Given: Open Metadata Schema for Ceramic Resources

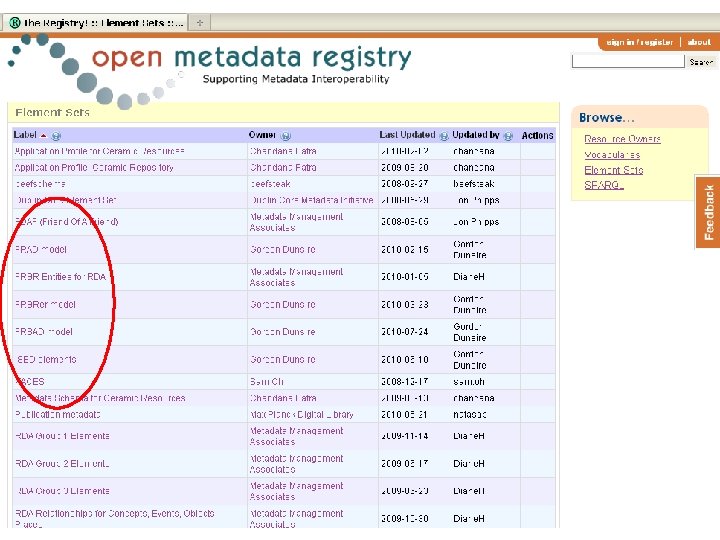Looking at the screenshot, I should pyautogui.click(x=100, y=398).
